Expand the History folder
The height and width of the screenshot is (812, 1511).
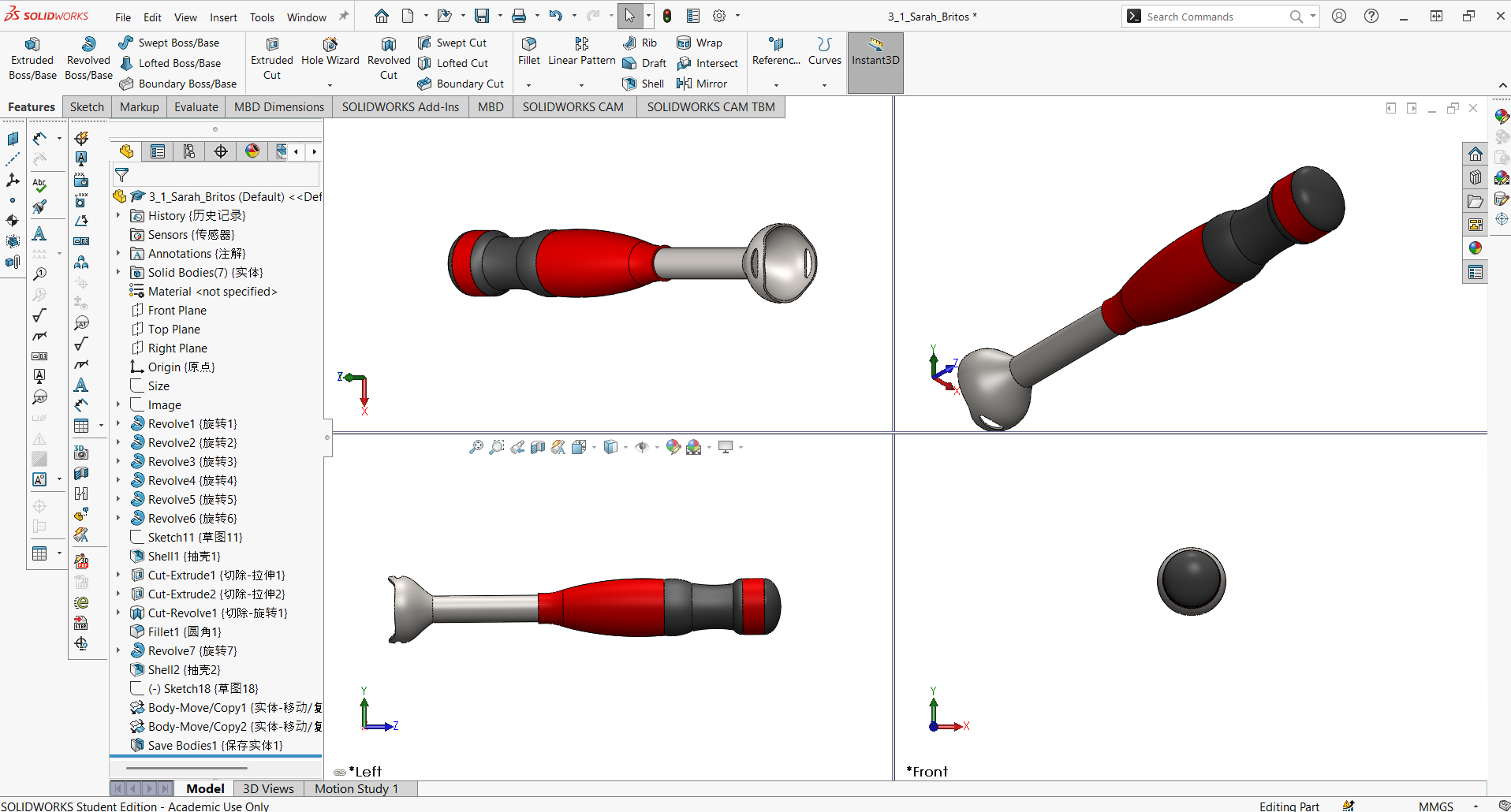click(x=118, y=215)
